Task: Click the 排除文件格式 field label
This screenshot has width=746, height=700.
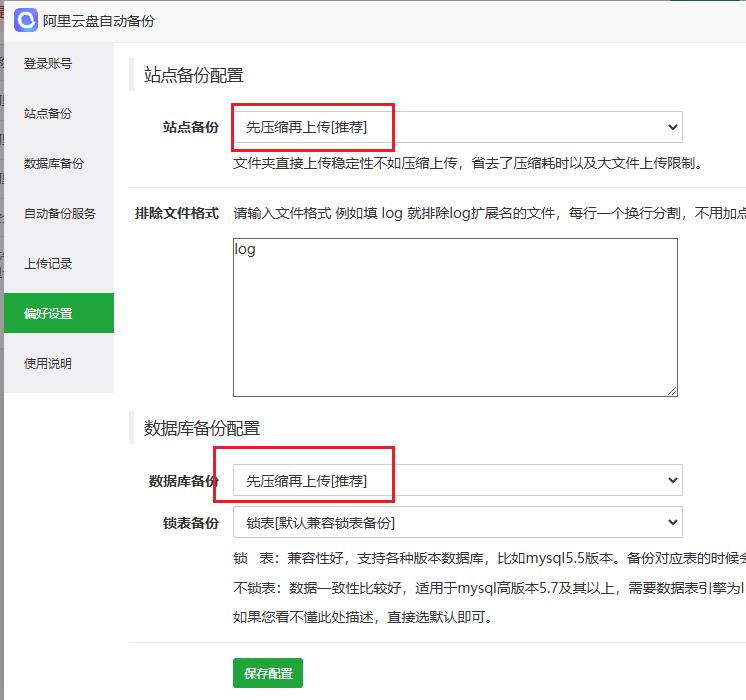Action: click(177, 213)
